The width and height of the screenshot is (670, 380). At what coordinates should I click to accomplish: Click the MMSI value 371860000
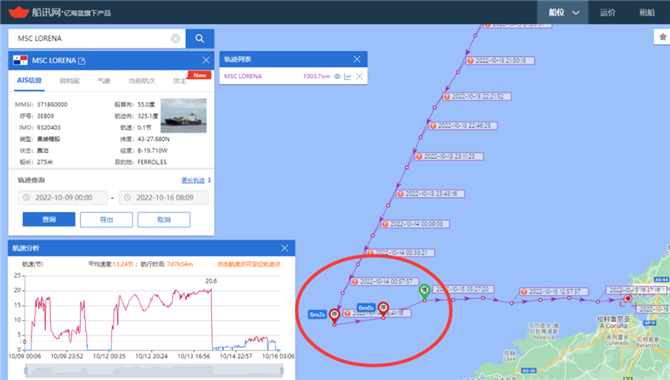click(x=52, y=104)
